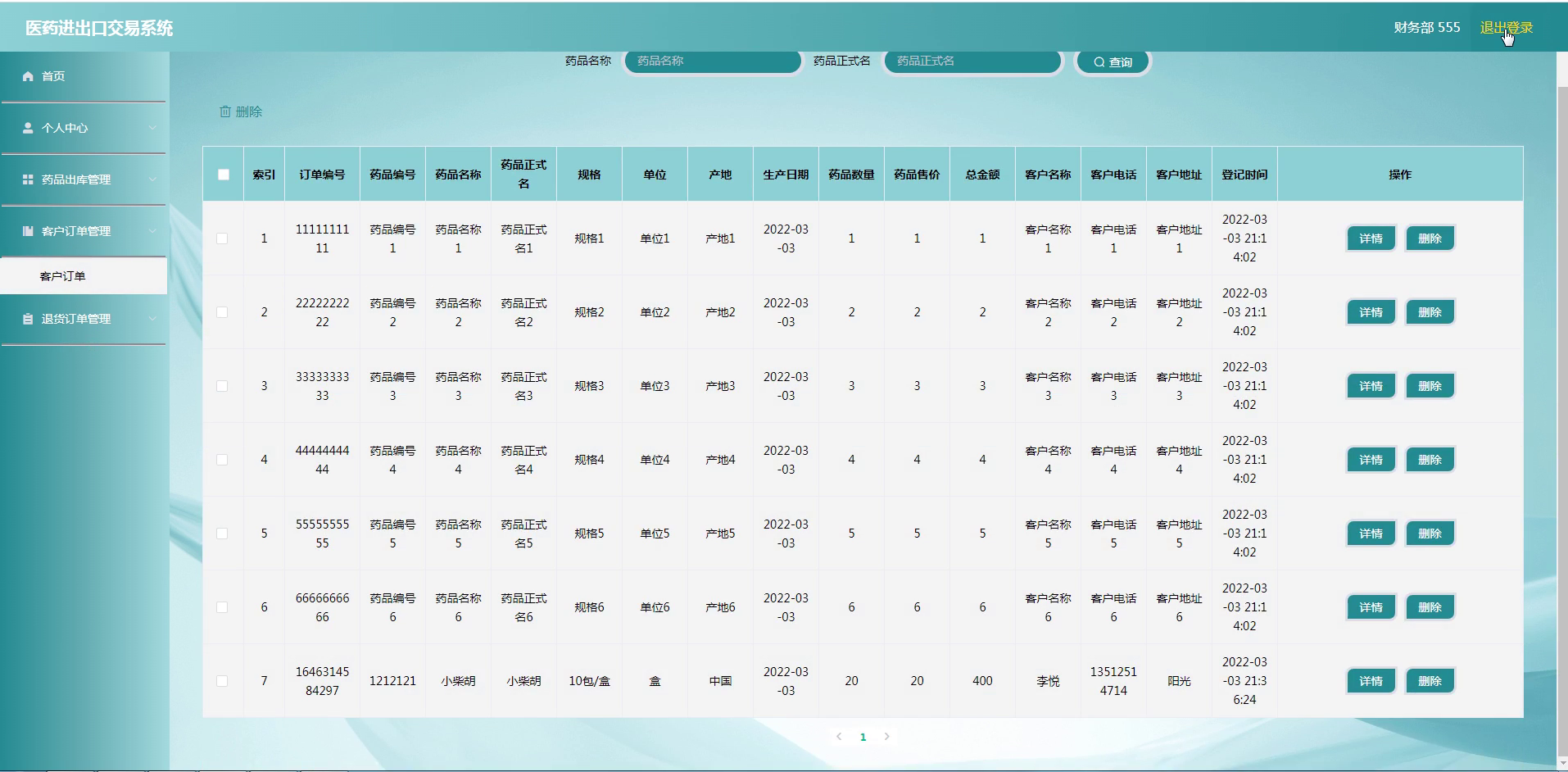Click the home icon beside 首页
Image resolution: width=1568 pixels, height=772 pixels.
point(28,76)
